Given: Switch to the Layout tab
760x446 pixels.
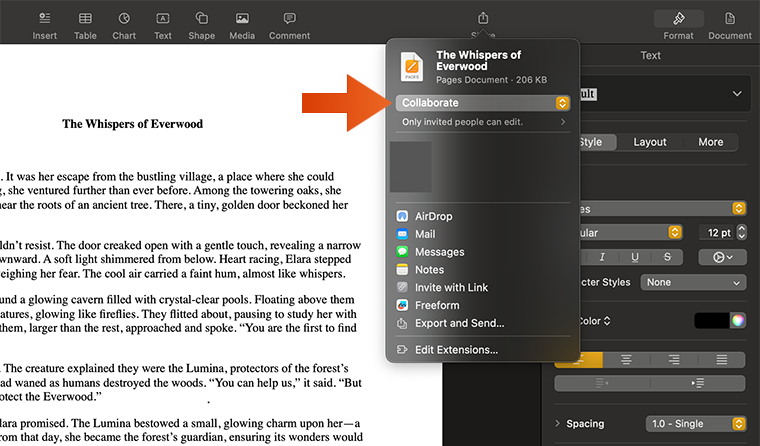Looking at the screenshot, I should tap(649, 142).
